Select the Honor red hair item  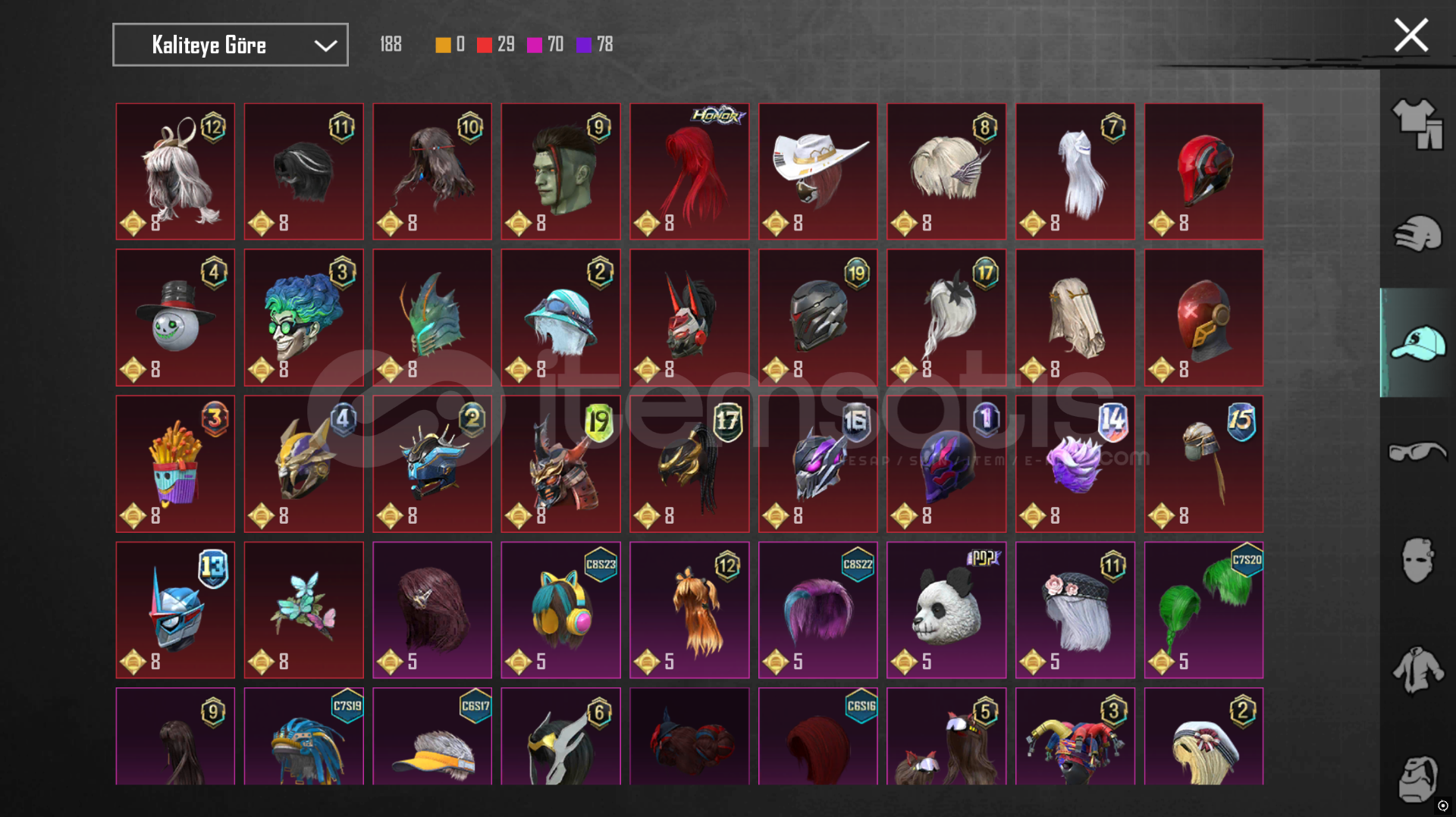(x=689, y=171)
